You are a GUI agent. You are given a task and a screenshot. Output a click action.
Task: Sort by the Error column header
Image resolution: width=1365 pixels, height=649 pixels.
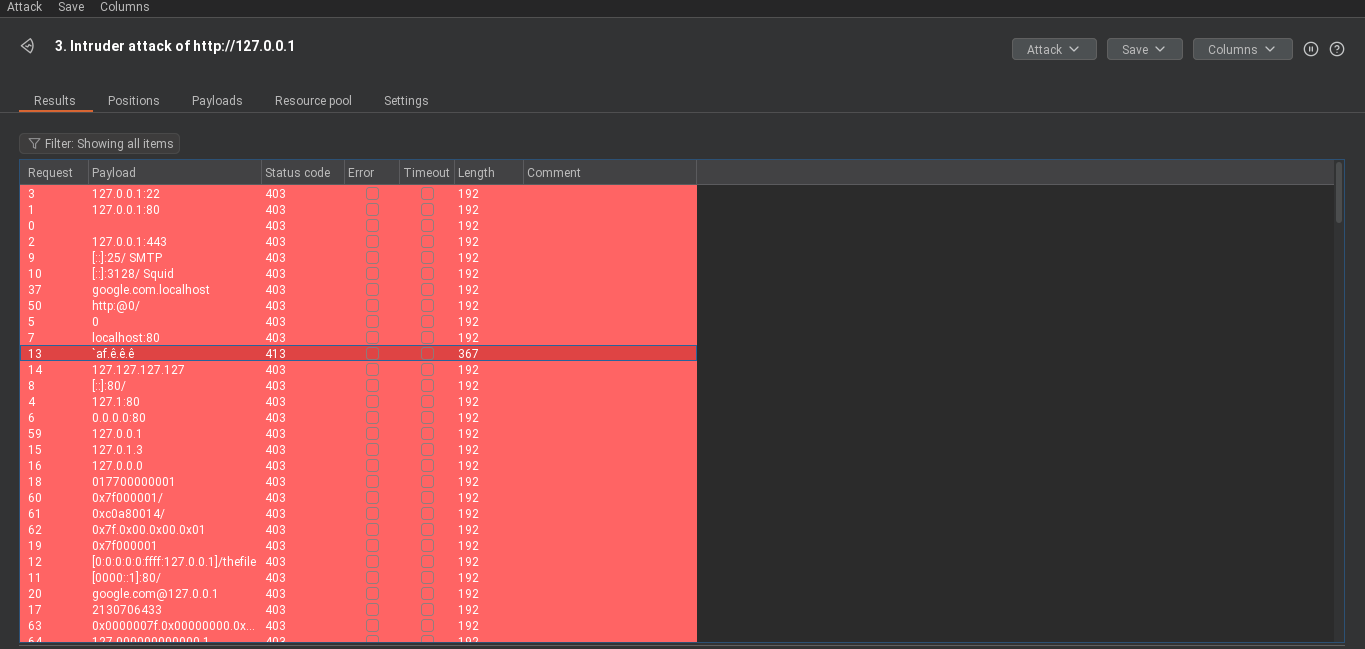[x=371, y=173]
